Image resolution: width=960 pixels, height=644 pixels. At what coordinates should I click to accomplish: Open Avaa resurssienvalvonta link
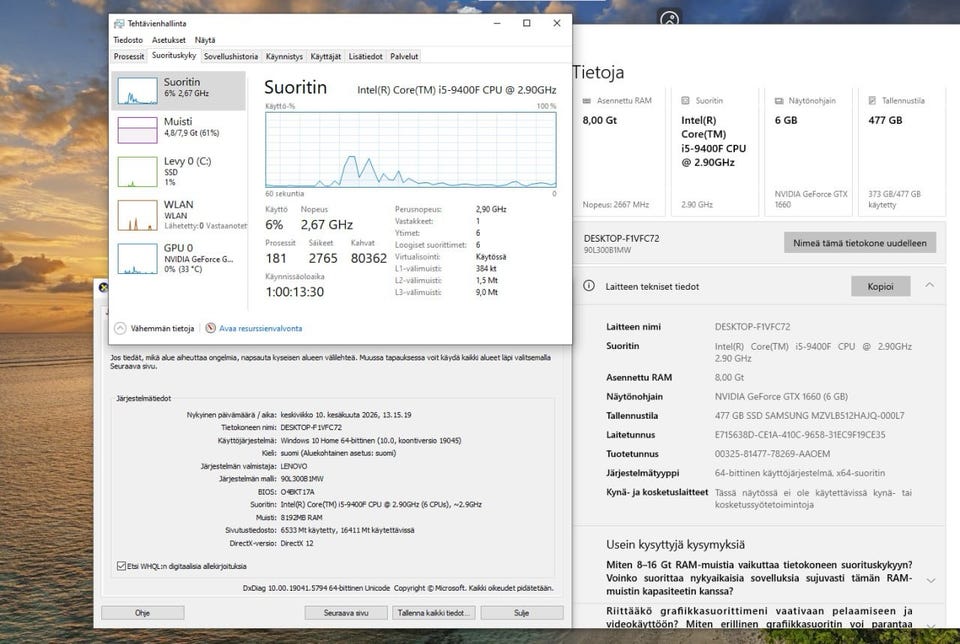[x=260, y=328]
